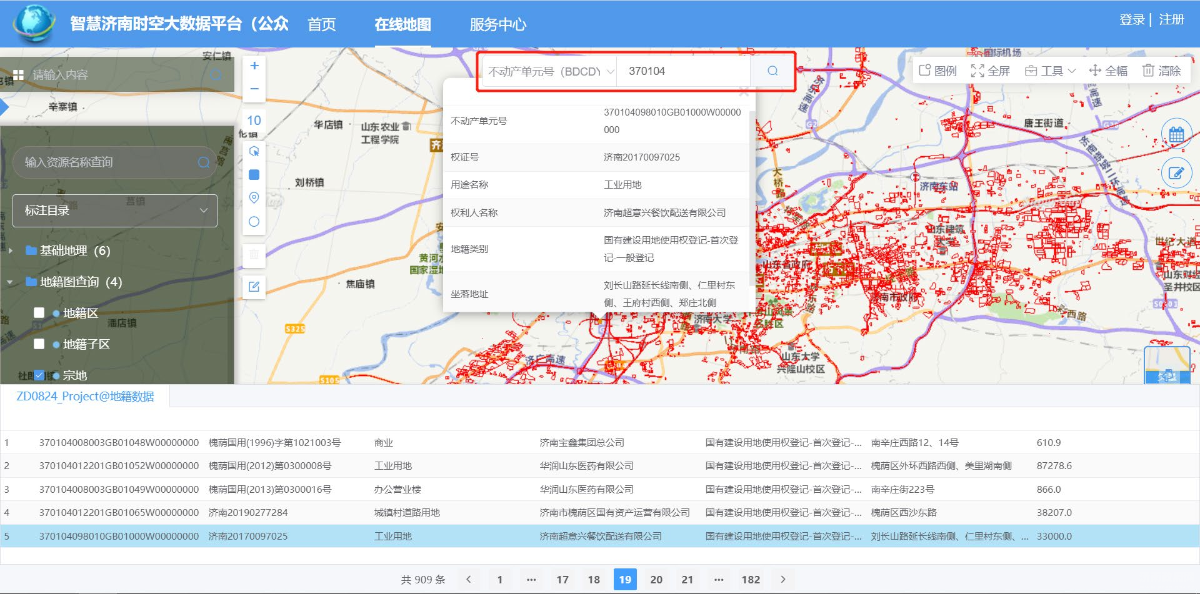Image resolution: width=1200 pixels, height=594 pixels.
Task: Open the 标注目录 dropdown
Action: click(x=114, y=211)
